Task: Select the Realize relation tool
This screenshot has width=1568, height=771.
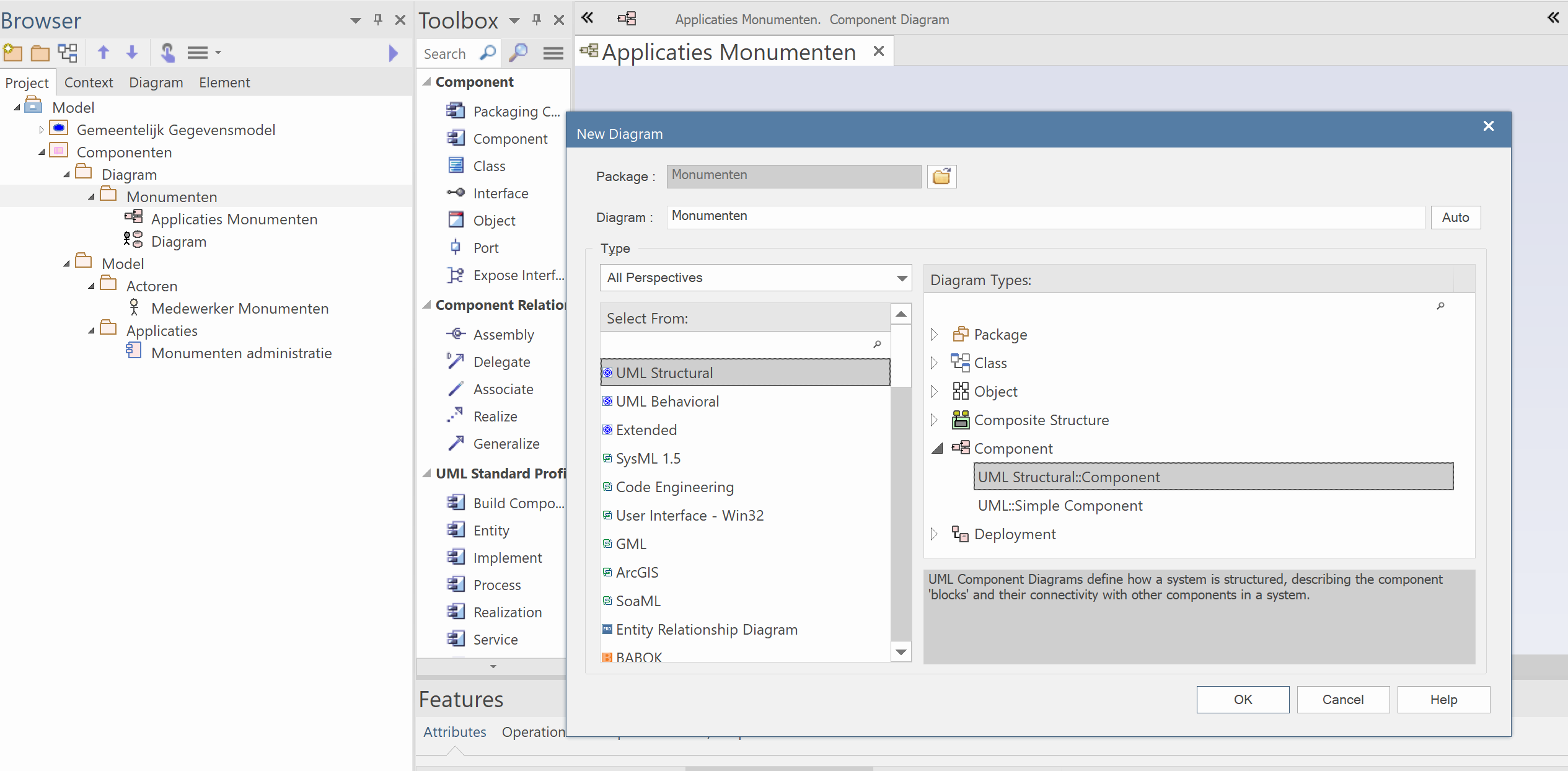Action: tap(494, 416)
